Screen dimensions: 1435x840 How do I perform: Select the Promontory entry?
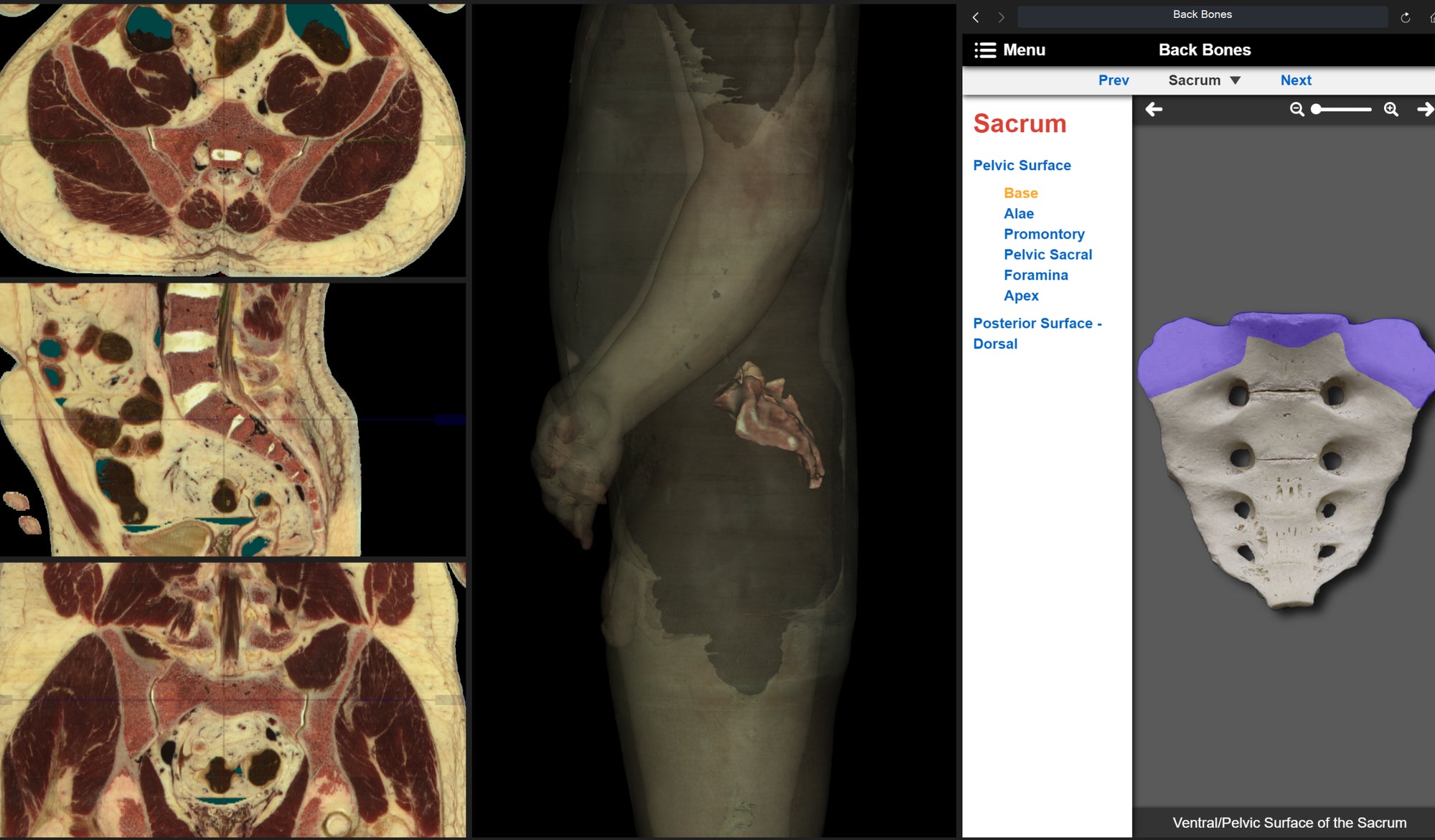pyautogui.click(x=1043, y=234)
